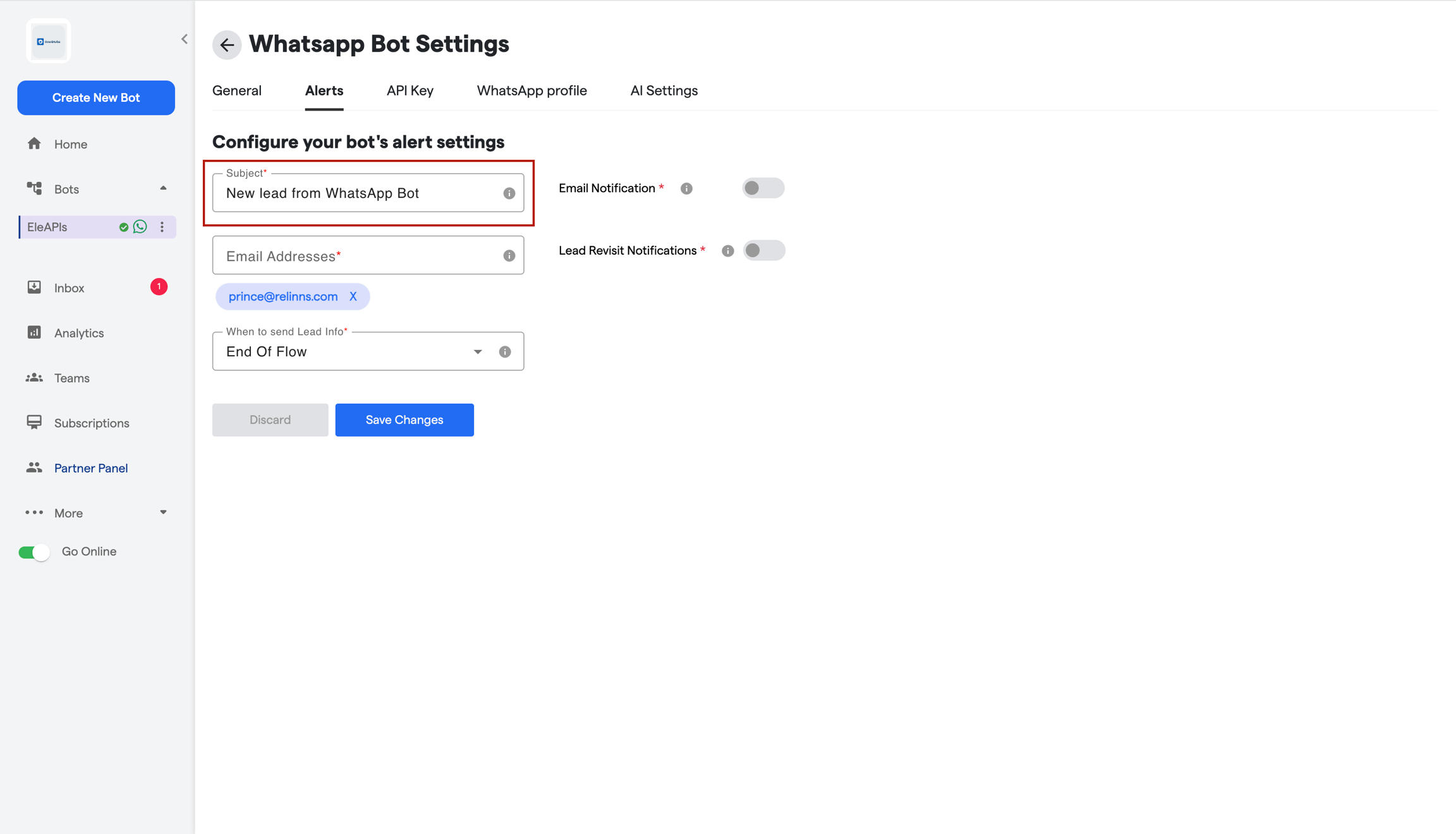The height and width of the screenshot is (834, 1456).
Task: Open Home in the sidebar
Action: (x=70, y=144)
